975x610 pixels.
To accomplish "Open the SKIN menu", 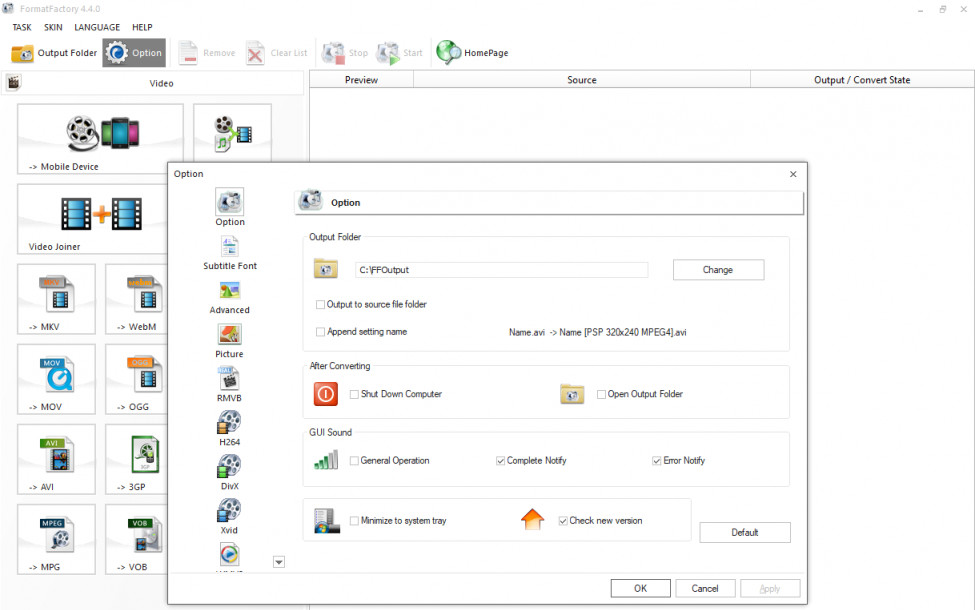I will point(53,27).
